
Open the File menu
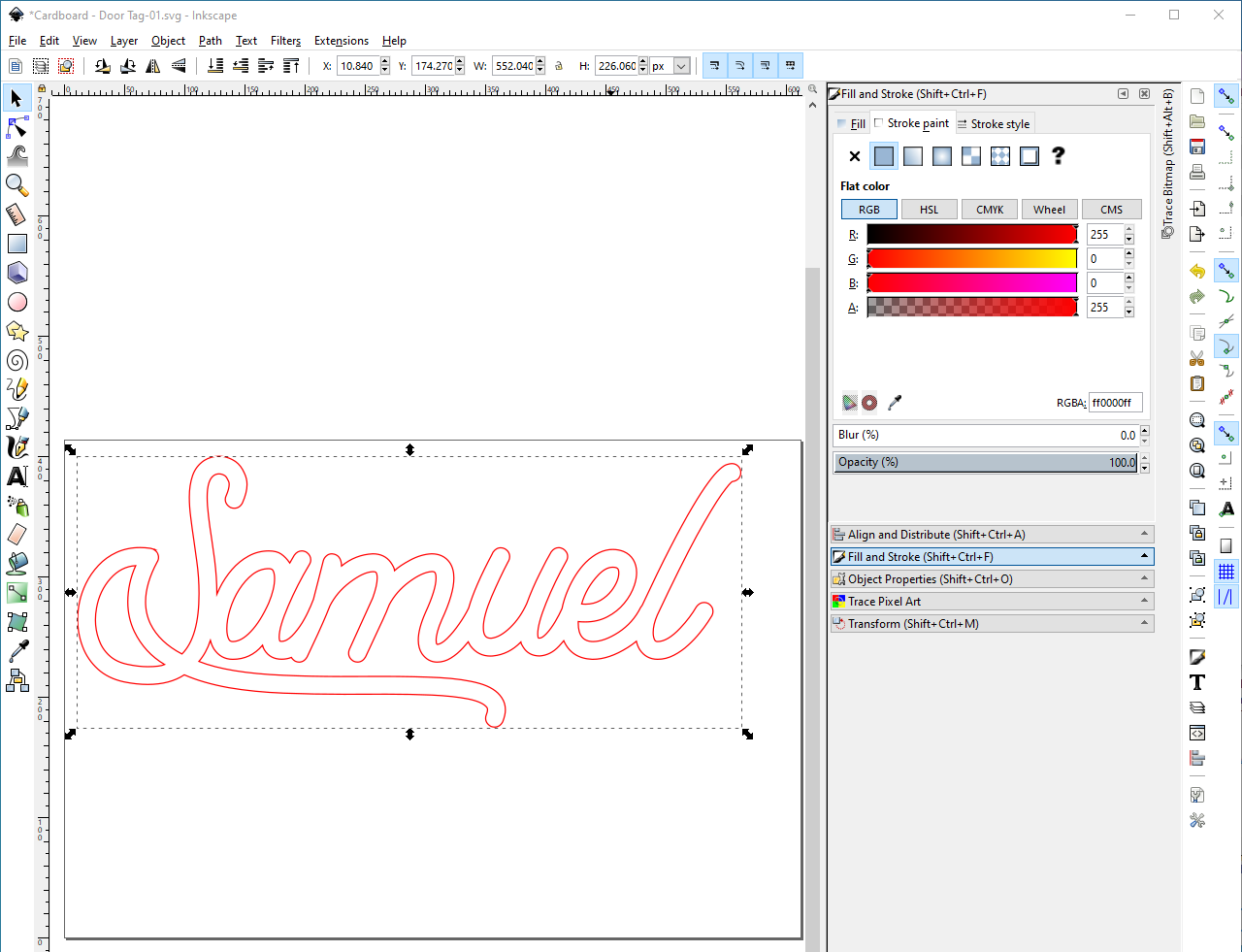17,41
